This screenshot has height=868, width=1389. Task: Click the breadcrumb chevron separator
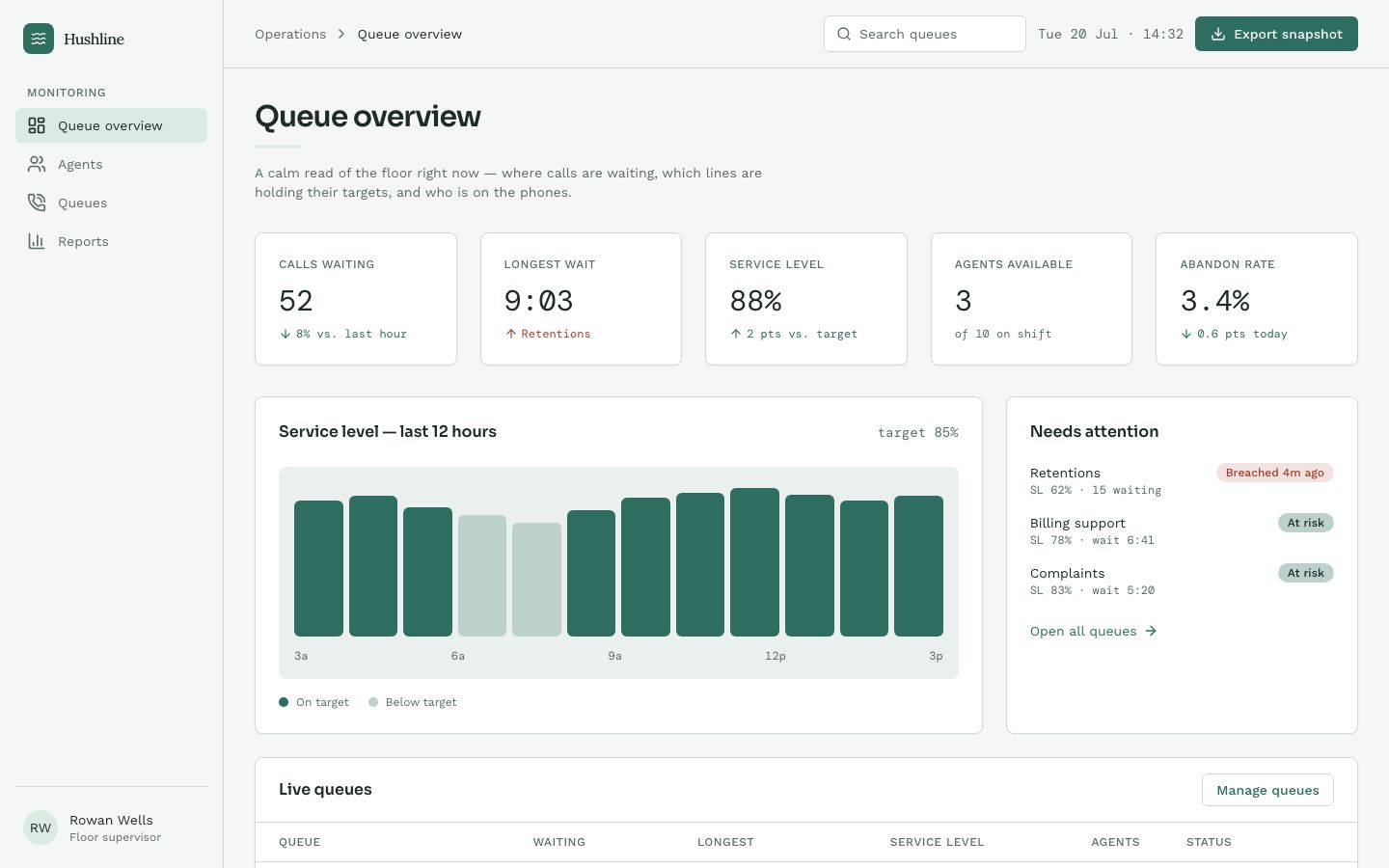341,34
